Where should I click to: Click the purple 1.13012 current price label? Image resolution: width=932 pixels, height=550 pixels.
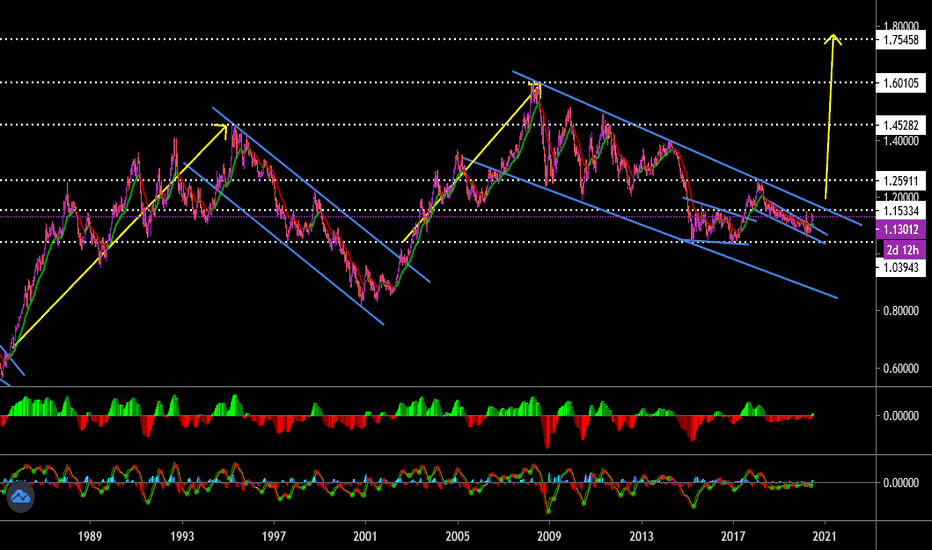pyautogui.click(x=901, y=230)
